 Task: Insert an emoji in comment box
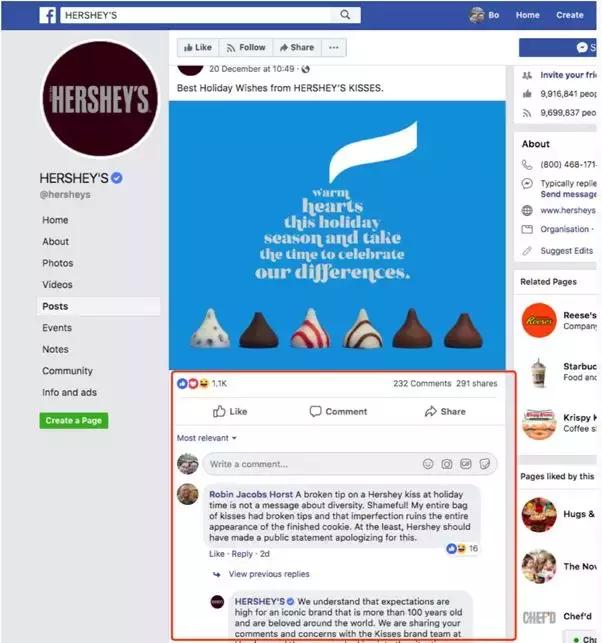428,464
